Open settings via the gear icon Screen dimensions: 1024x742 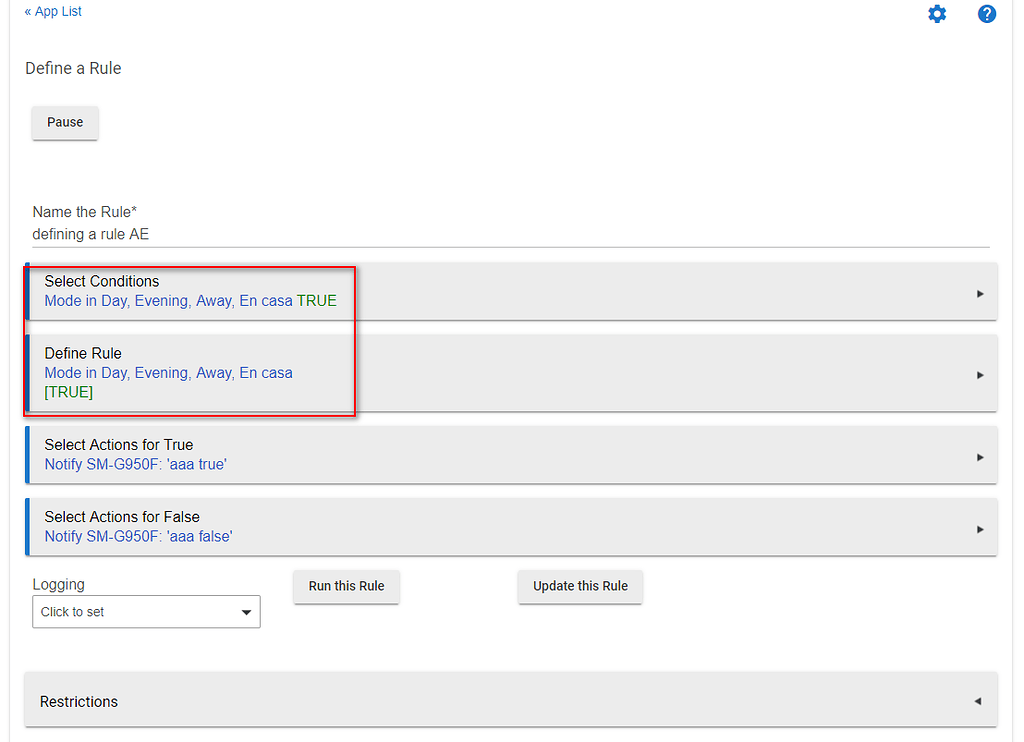(936, 14)
